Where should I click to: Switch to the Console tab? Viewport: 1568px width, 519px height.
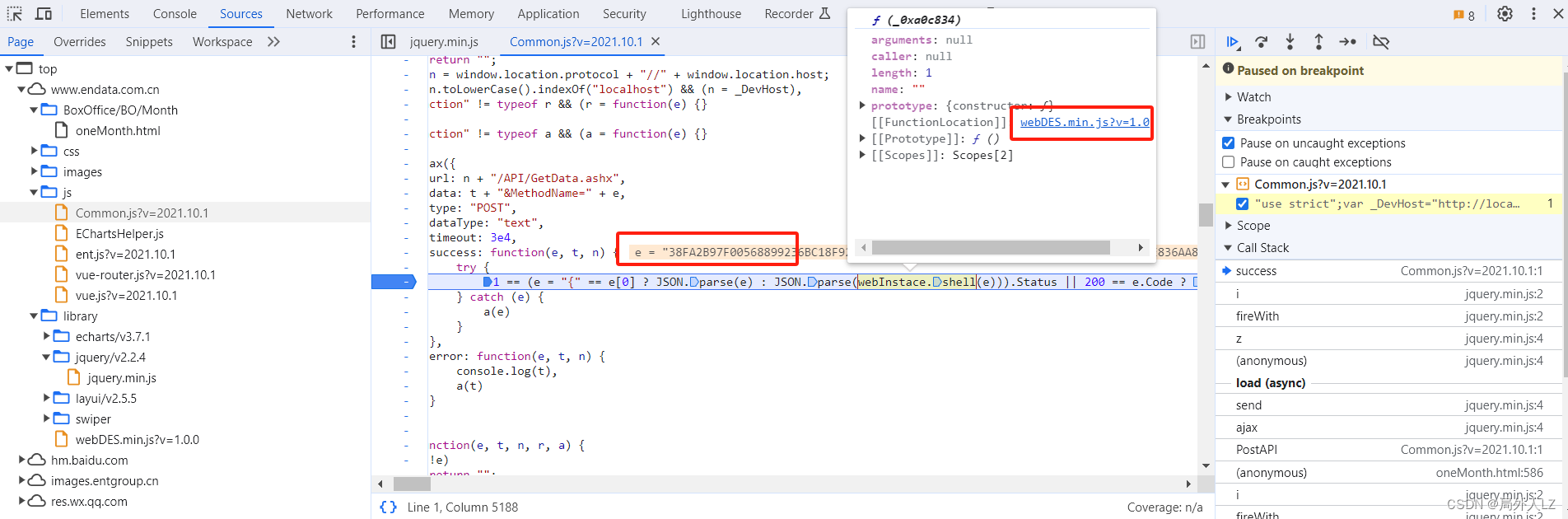click(175, 14)
